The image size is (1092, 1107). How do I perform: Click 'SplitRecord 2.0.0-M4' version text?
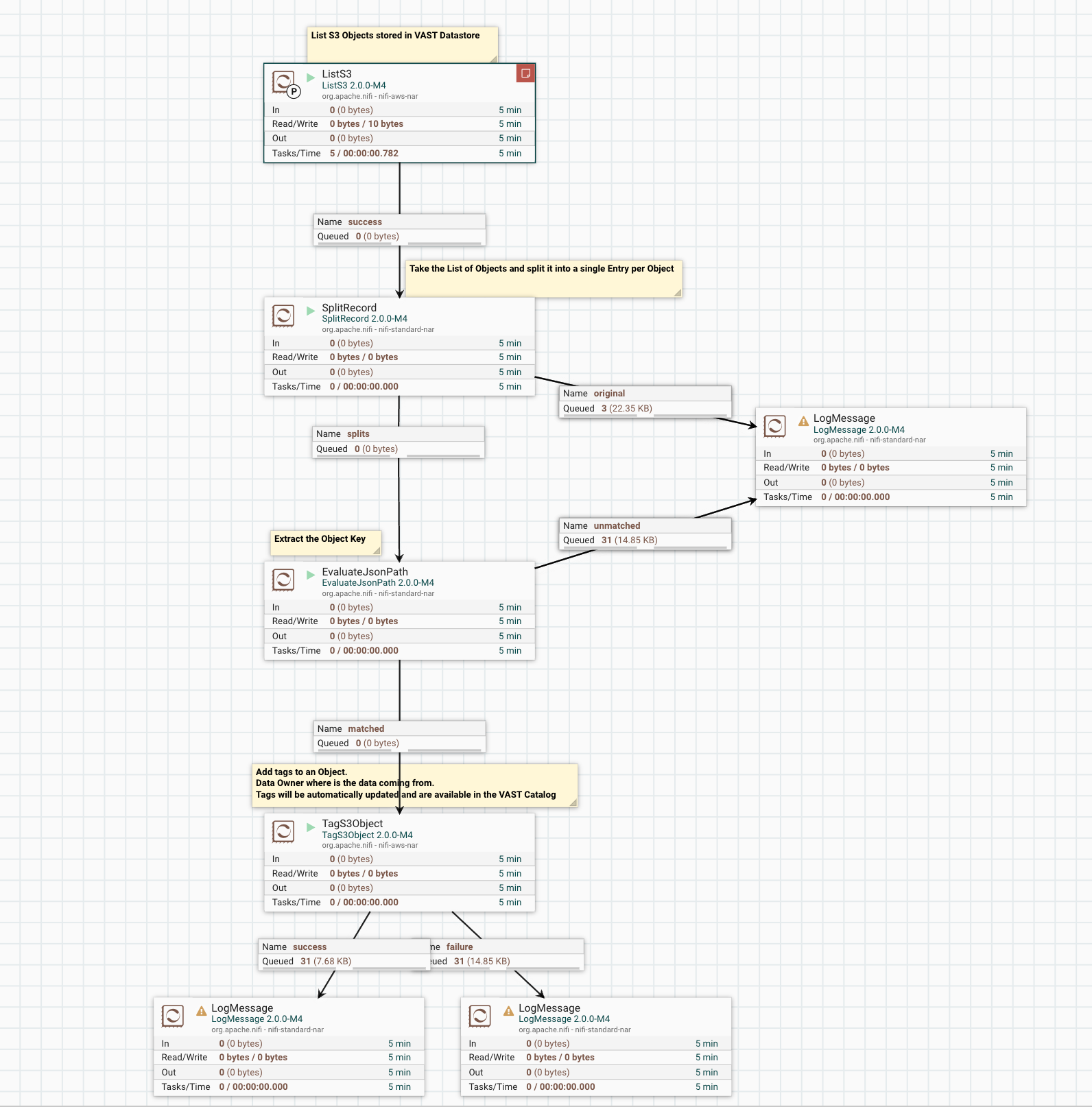pyautogui.click(x=365, y=319)
